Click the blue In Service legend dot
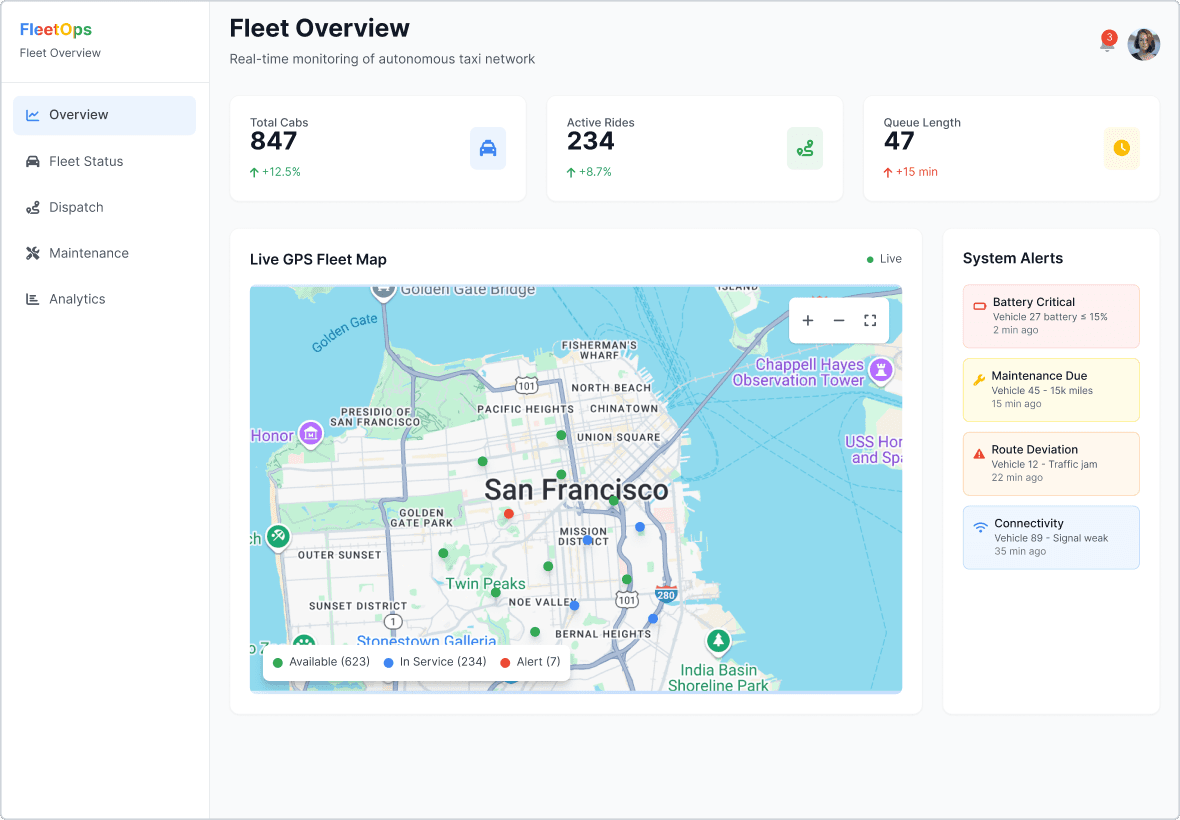The height and width of the screenshot is (820, 1180). tap(388, 663)
